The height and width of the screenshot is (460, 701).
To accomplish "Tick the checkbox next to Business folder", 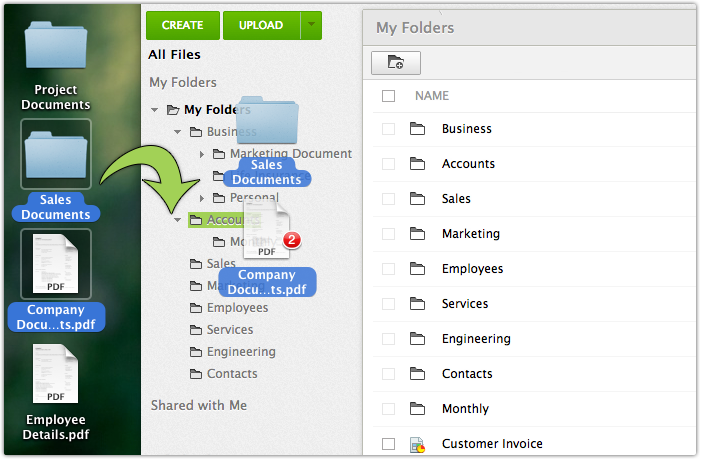I will pyautogui.click(x=389, y=129).
